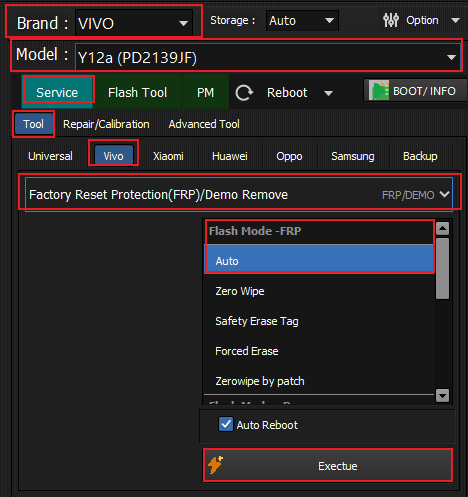Screen dimensions: 468x497
Task: Expand the Reboot options arrow
Action: tap(328, 93)
